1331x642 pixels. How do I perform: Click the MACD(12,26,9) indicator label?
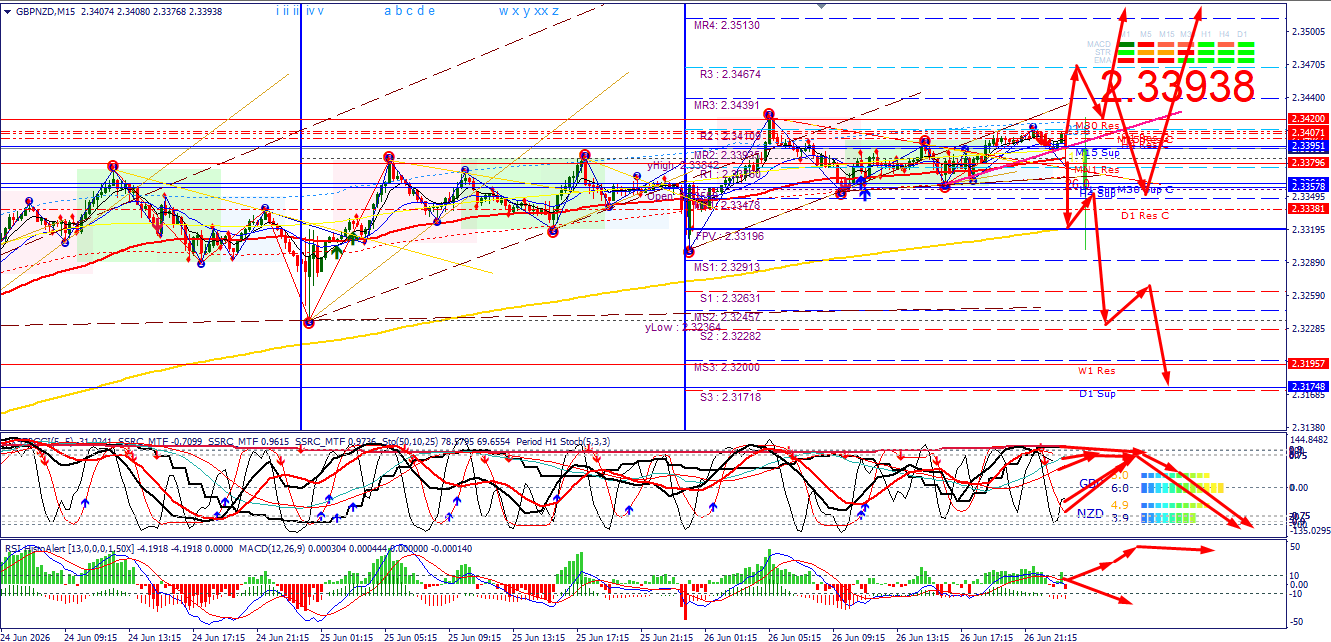coord(273,548)
